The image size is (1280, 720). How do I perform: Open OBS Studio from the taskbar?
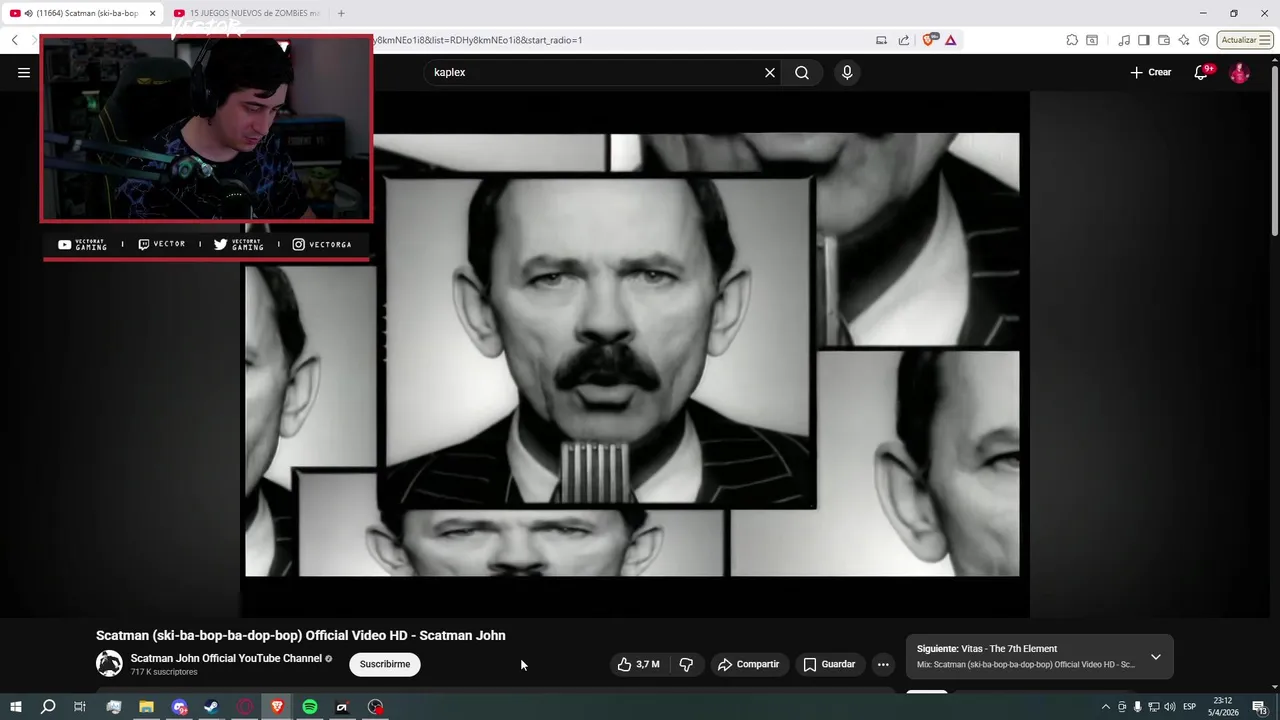click(375, 707)
